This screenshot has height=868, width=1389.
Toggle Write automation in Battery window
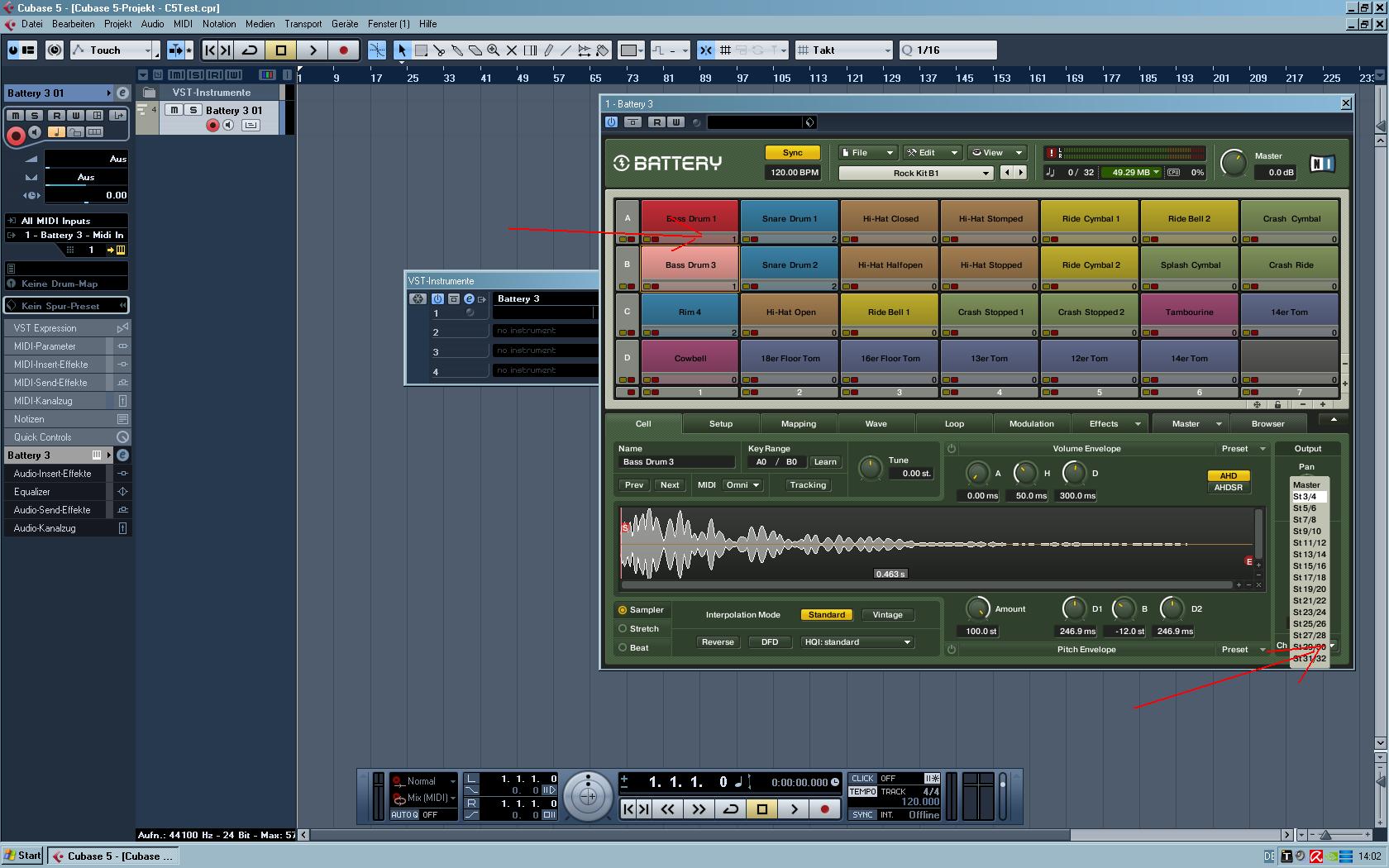(675, 122)
